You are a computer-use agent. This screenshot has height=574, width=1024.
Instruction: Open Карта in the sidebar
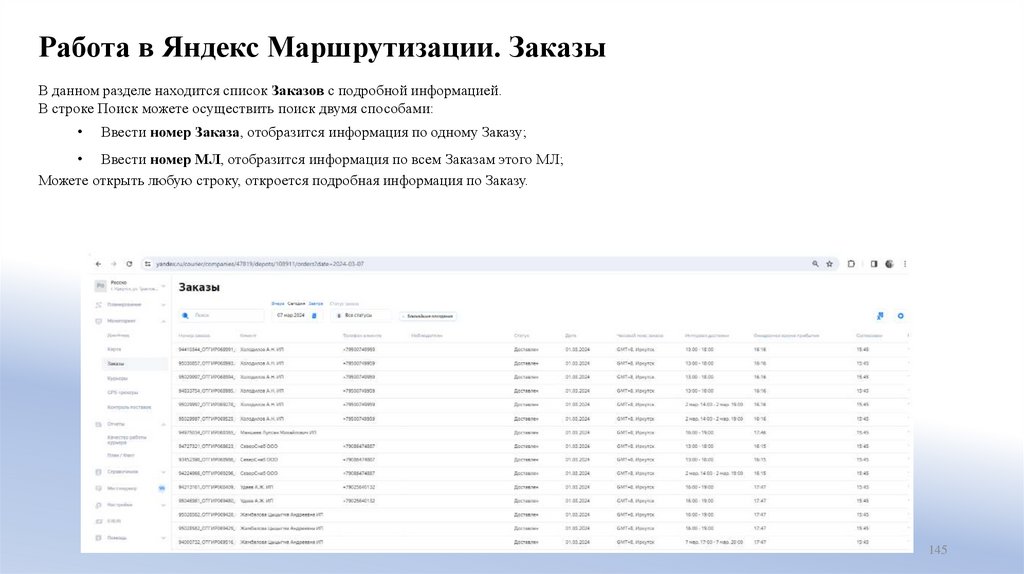114,349
